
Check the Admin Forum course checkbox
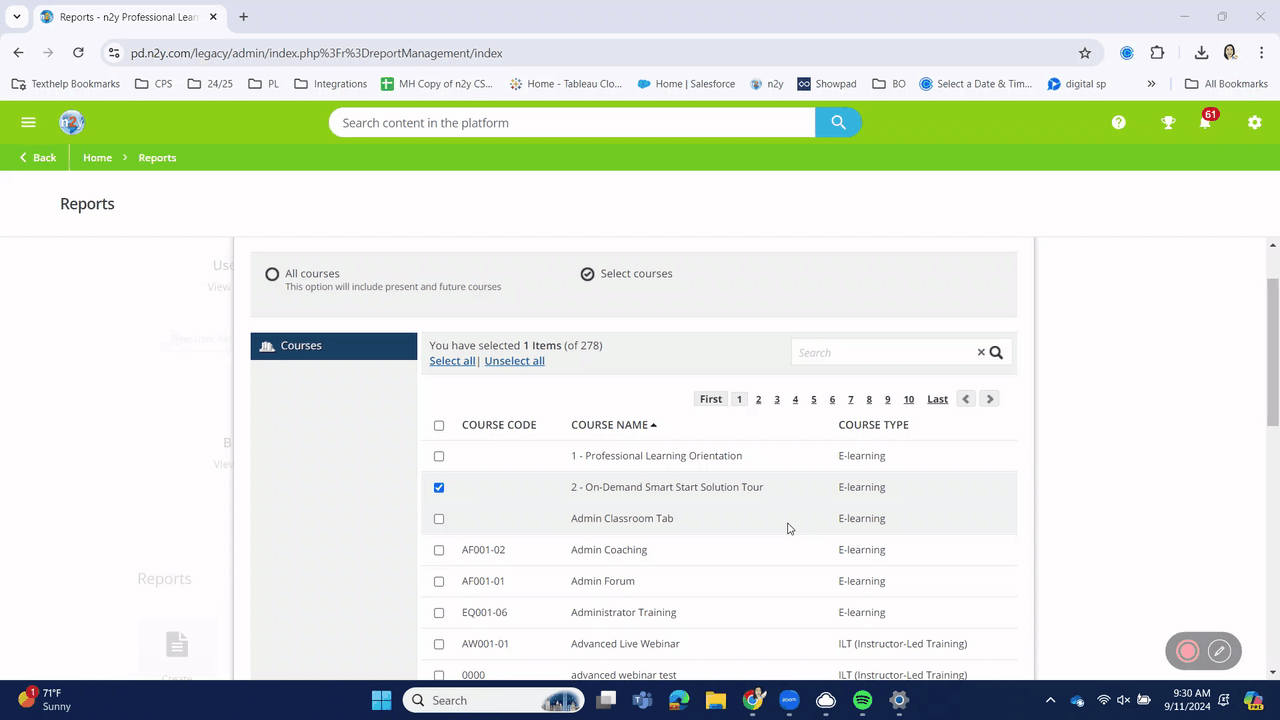click(439, 581)
